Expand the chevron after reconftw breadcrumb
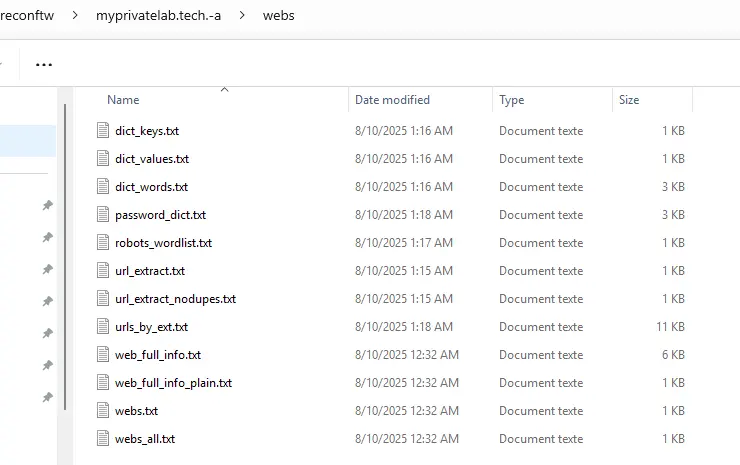Viewport: 740px width, 465px height. click(81, 16)
